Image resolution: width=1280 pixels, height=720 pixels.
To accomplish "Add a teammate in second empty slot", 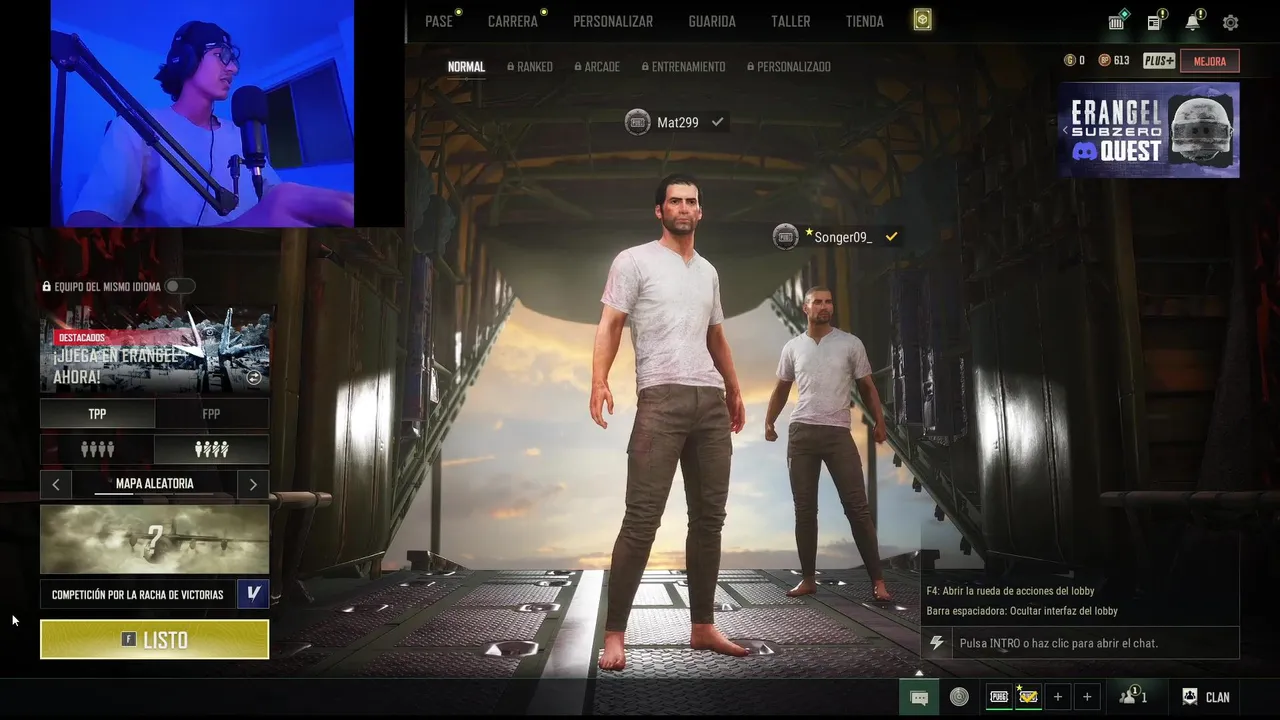I will (x=1087, y=697).
